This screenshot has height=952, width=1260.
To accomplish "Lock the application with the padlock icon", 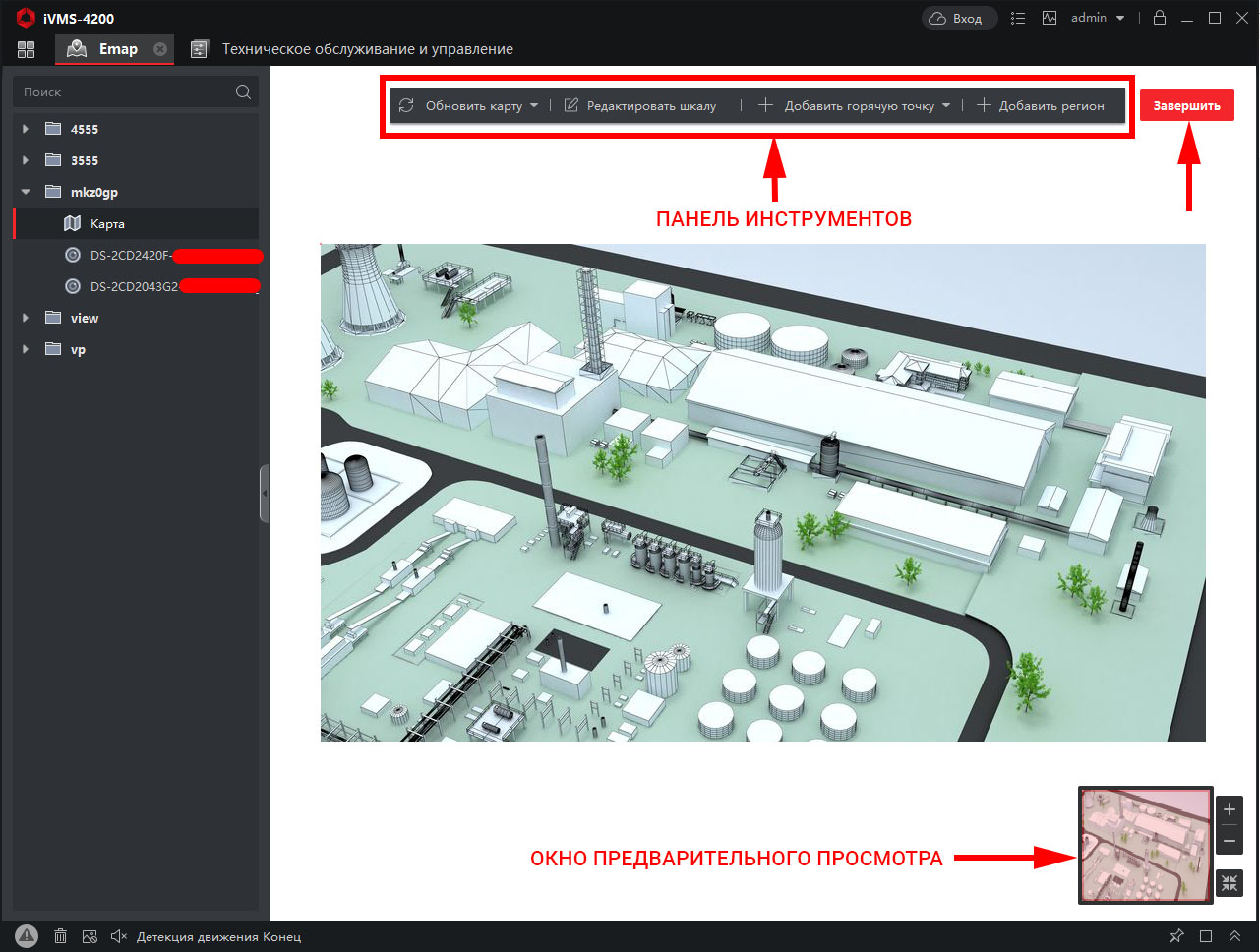I will [1160, 18].
